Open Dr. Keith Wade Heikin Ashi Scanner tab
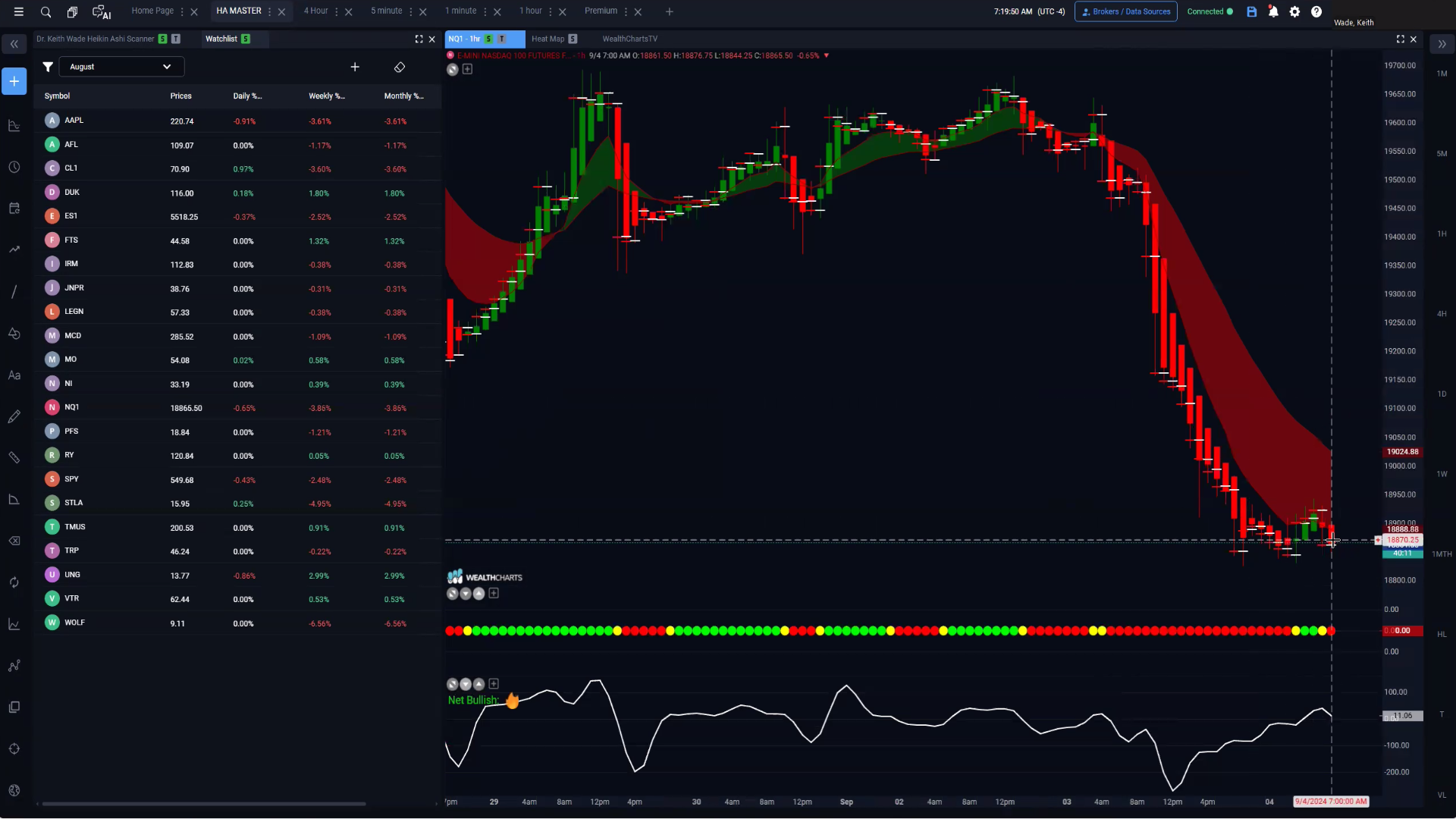The width and height of the screenshot is (1456, 819). click(x=95, y=39)
